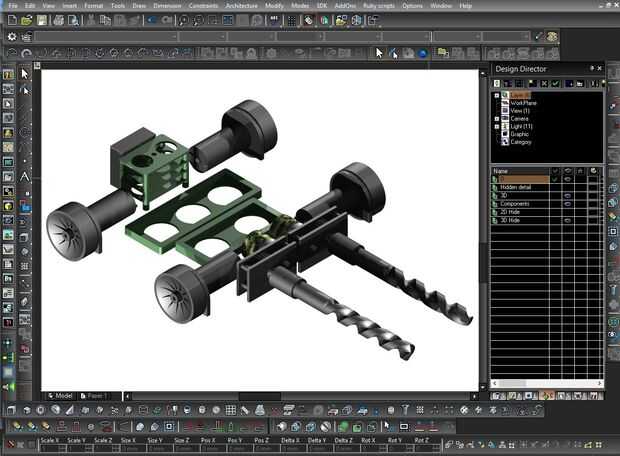
Task: Switch to the Paper 1 tab
Action: [93, 396]
